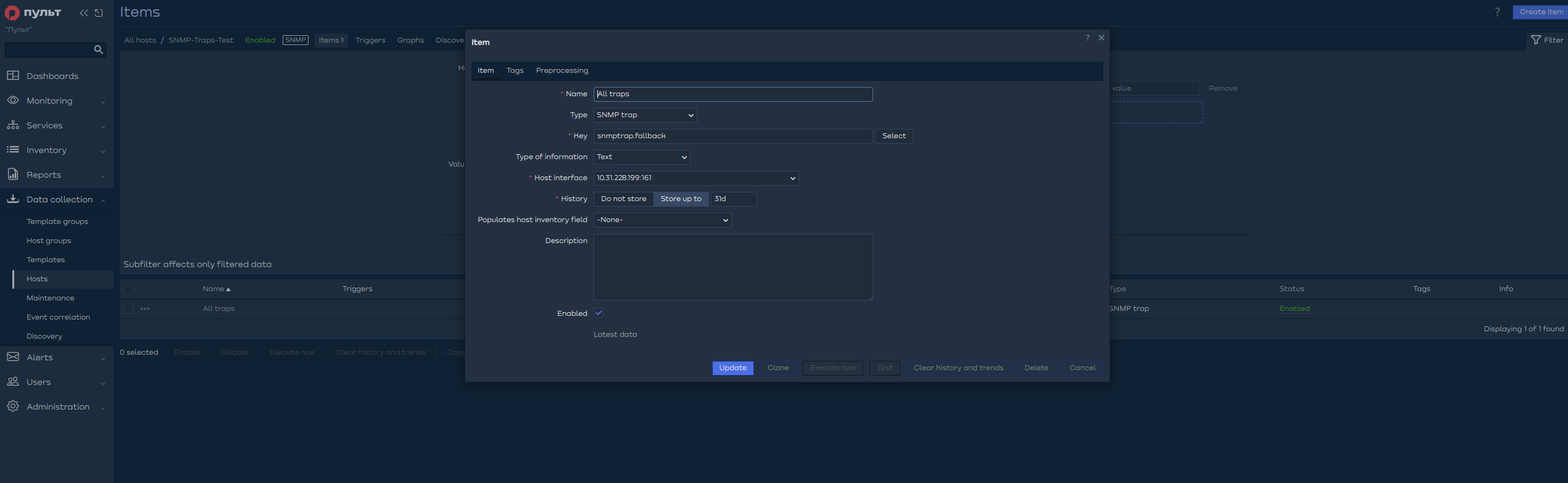Click the Cancel button
This screenshot has height=483, width=1568.
[x=1082, y=368]
